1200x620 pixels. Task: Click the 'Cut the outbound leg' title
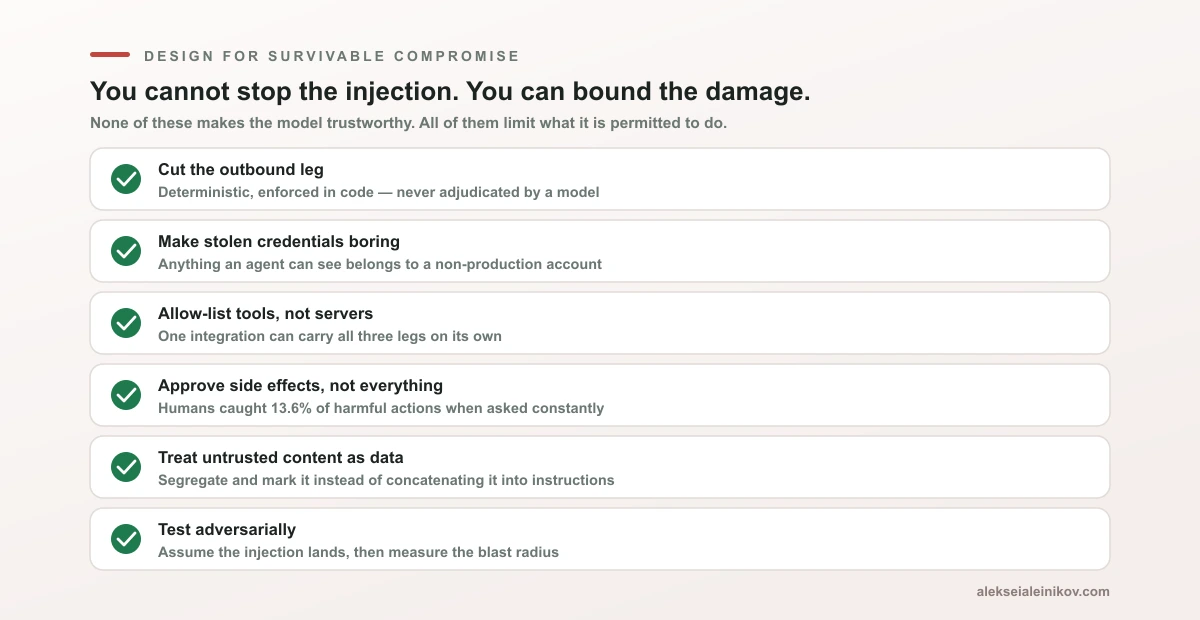(241, 169)
